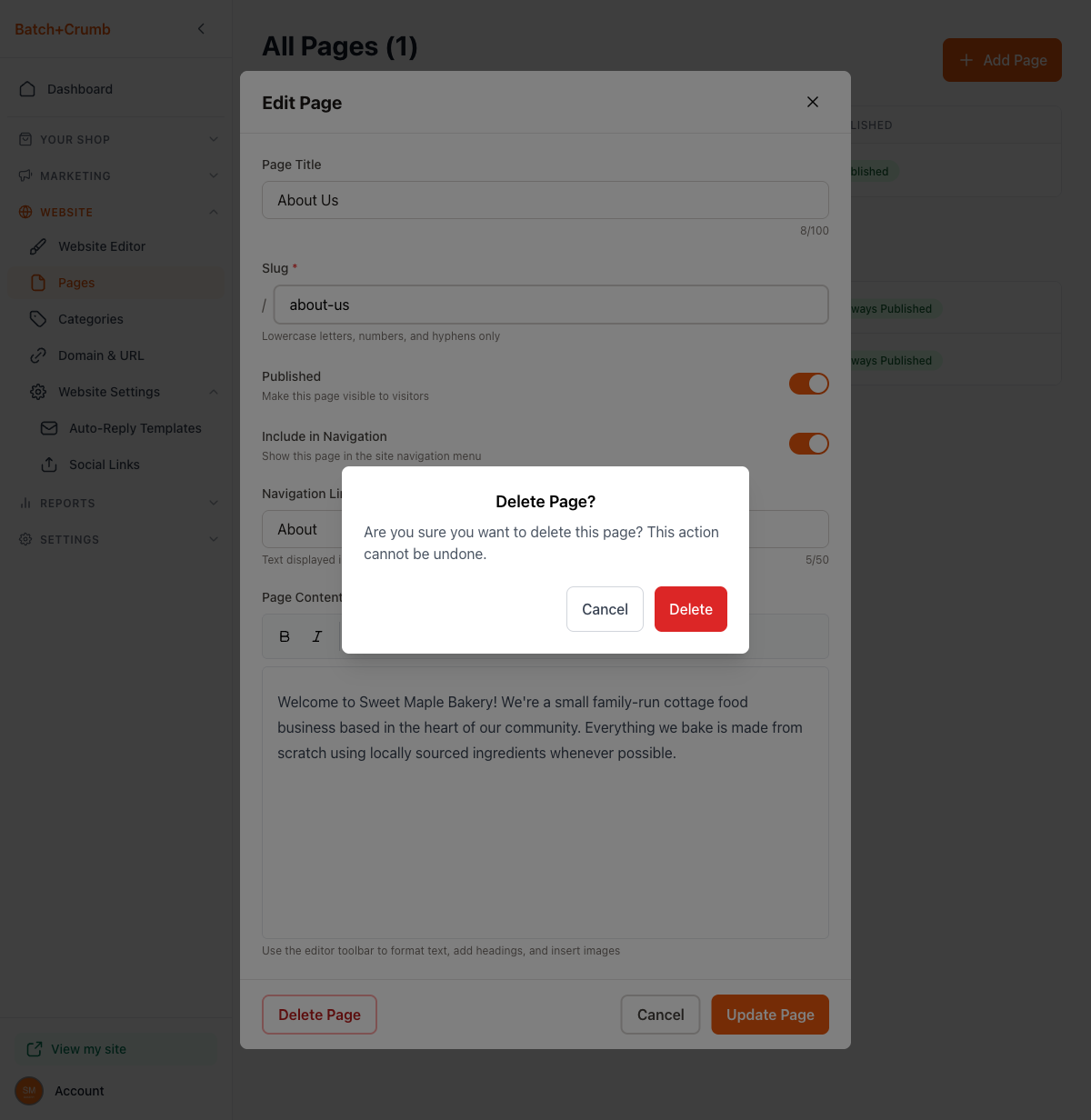
Task: Apply italic formatting in the editor toolbar
Action: pyautogui.click(x=317, y=636)
